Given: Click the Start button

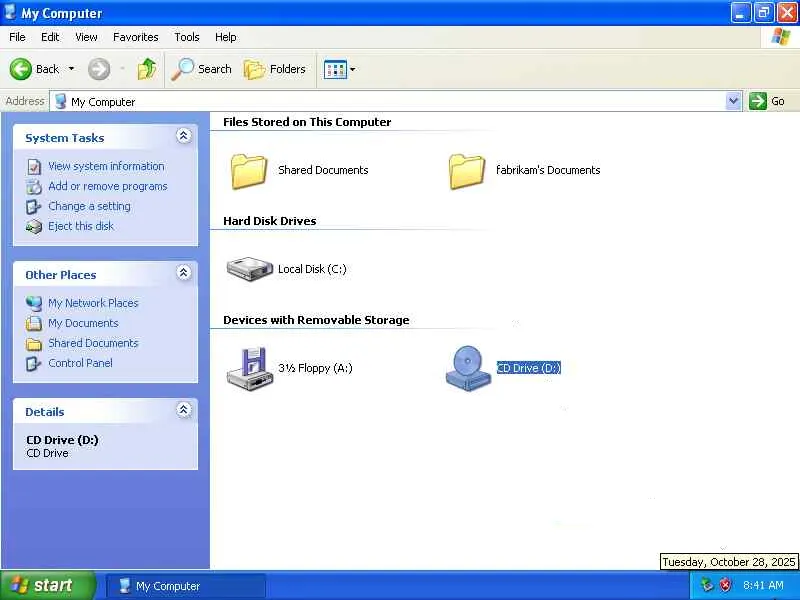Looking at the screenshot, I should tap(47, 585).
